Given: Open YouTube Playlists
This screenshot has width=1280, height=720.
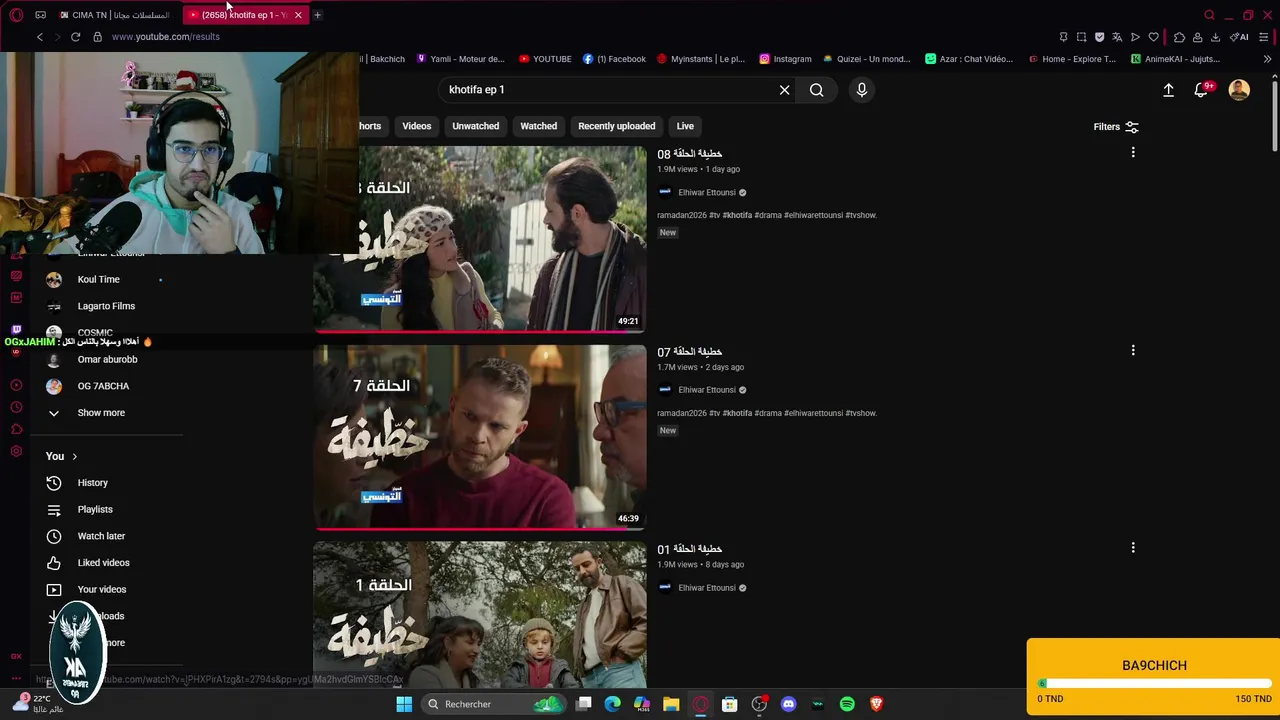Looking at the screenshot, I should click(x=95, y=510).
